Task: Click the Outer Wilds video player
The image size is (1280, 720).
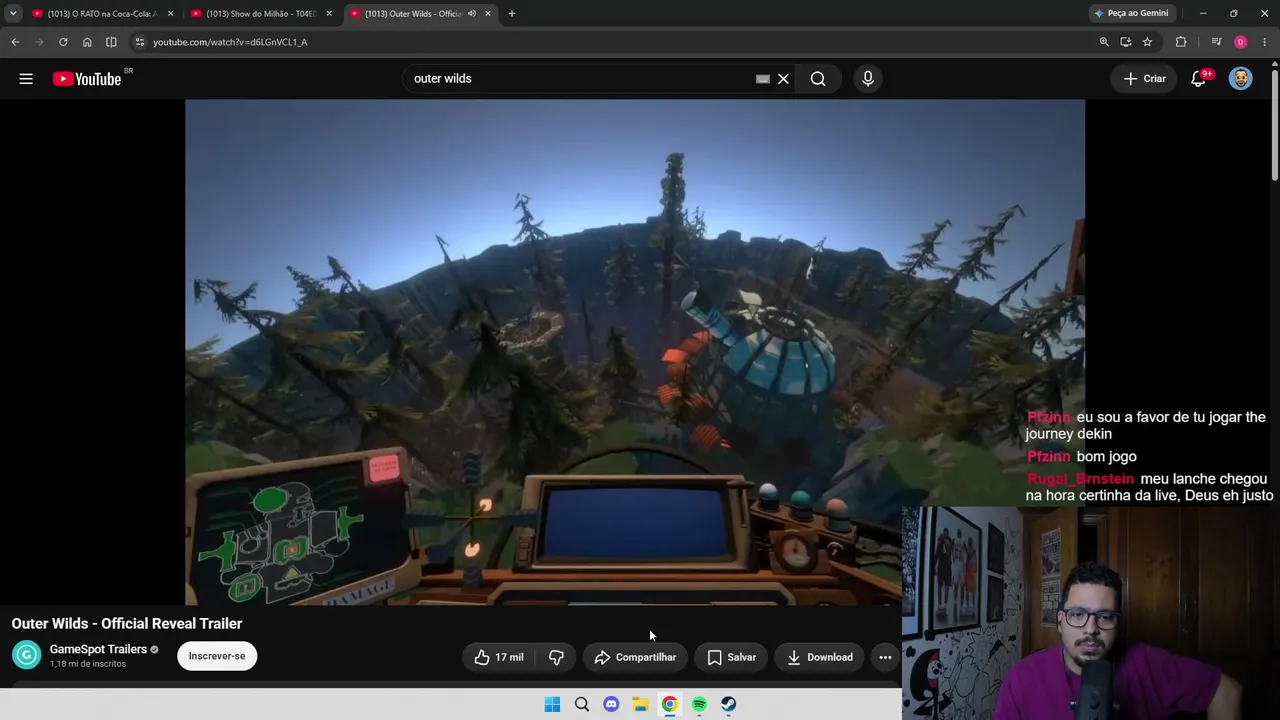Action: coord(635,352)
